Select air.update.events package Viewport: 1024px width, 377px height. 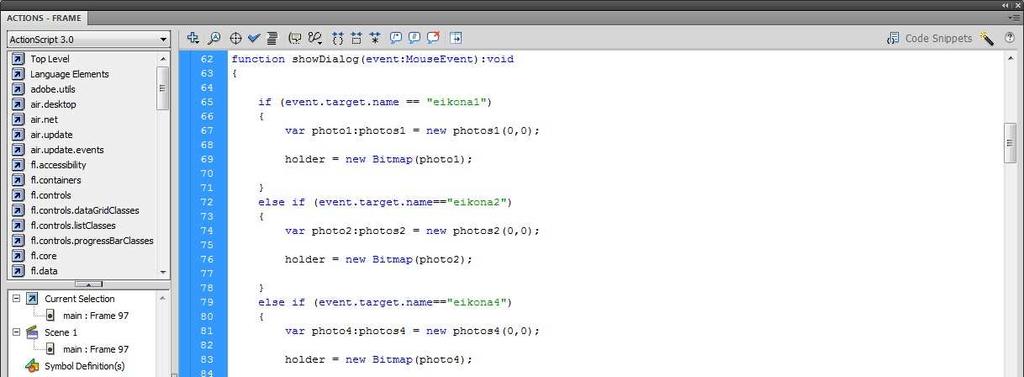tap(67, 150)
